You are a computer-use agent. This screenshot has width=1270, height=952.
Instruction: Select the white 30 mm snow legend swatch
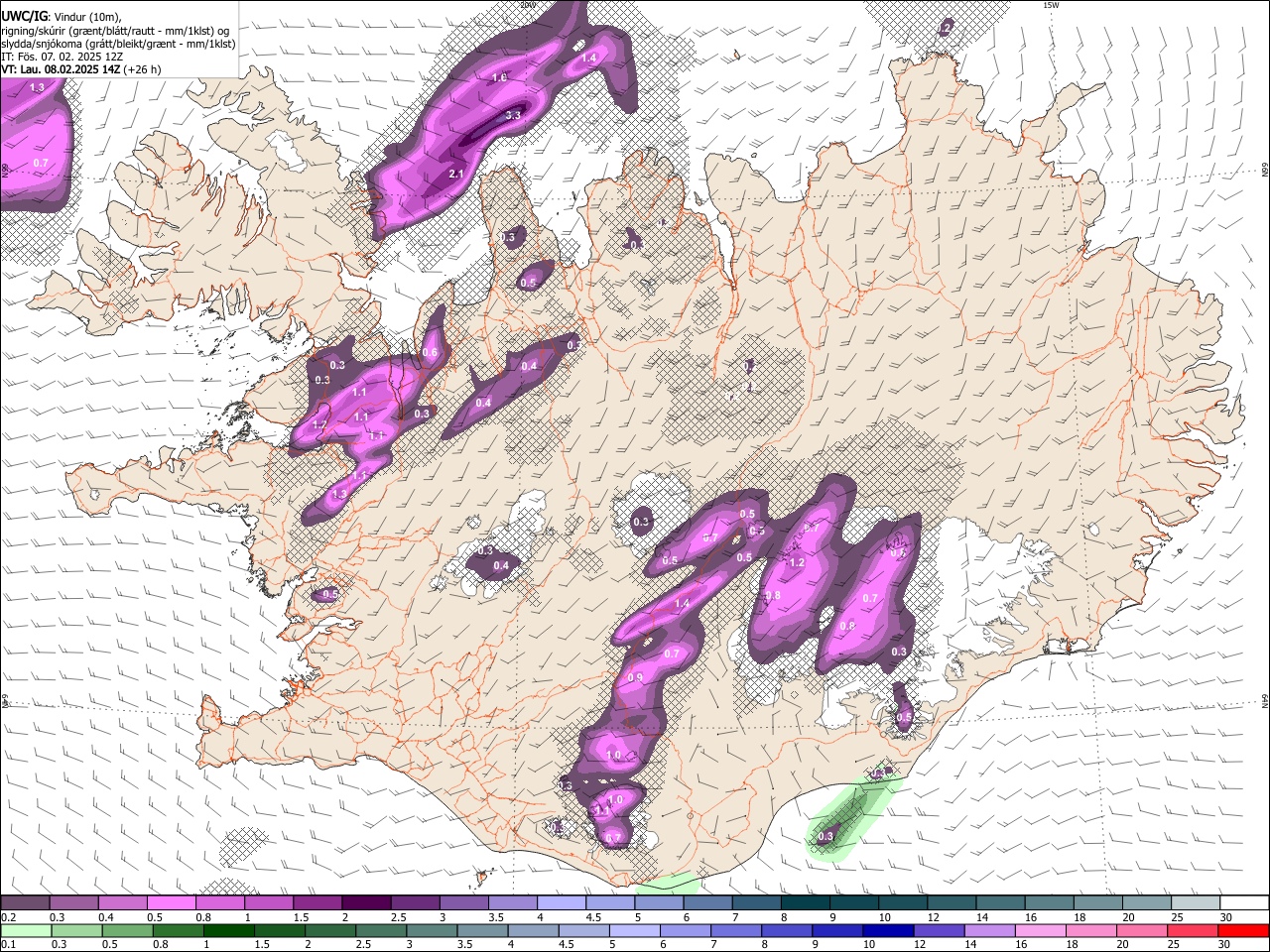pos(1244,902)
